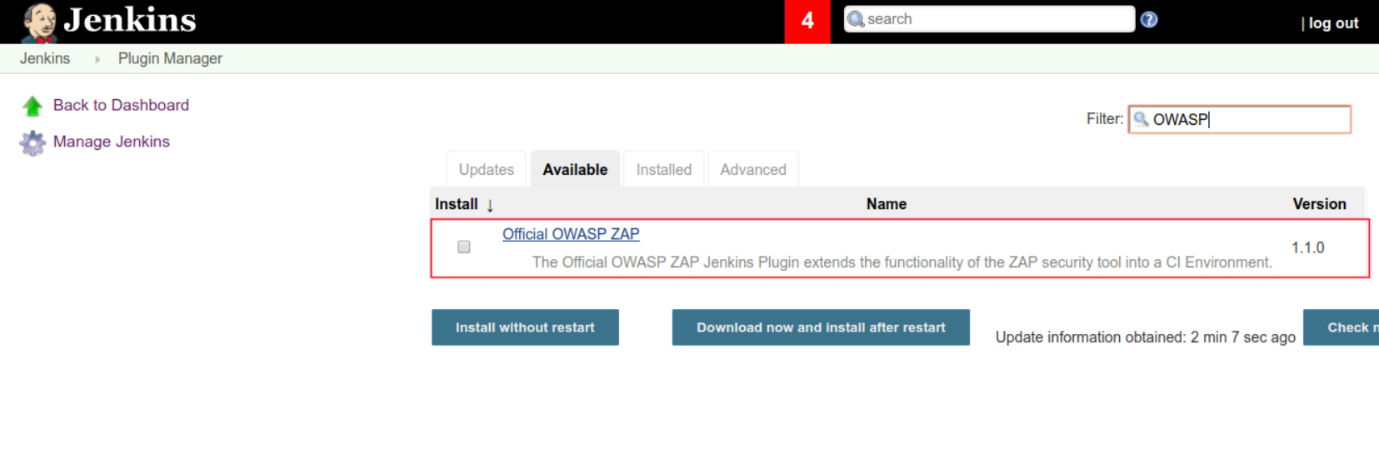Click the green Back to Dashboard arrow icon
Viewport: 1379px width, 474px height.
tap(33, 106)
